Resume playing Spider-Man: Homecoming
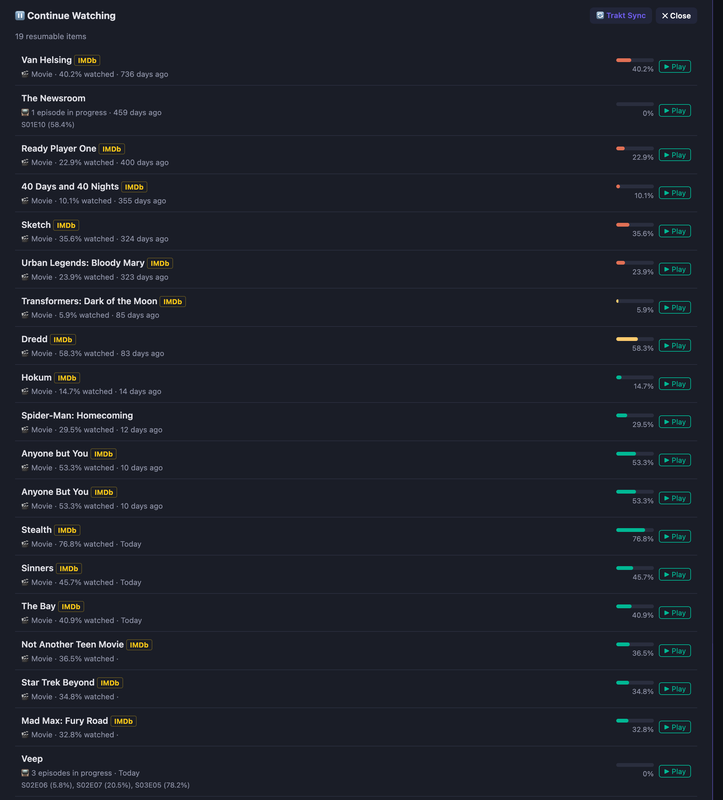This screenshot has height=800, width=723. click(675, 422)
